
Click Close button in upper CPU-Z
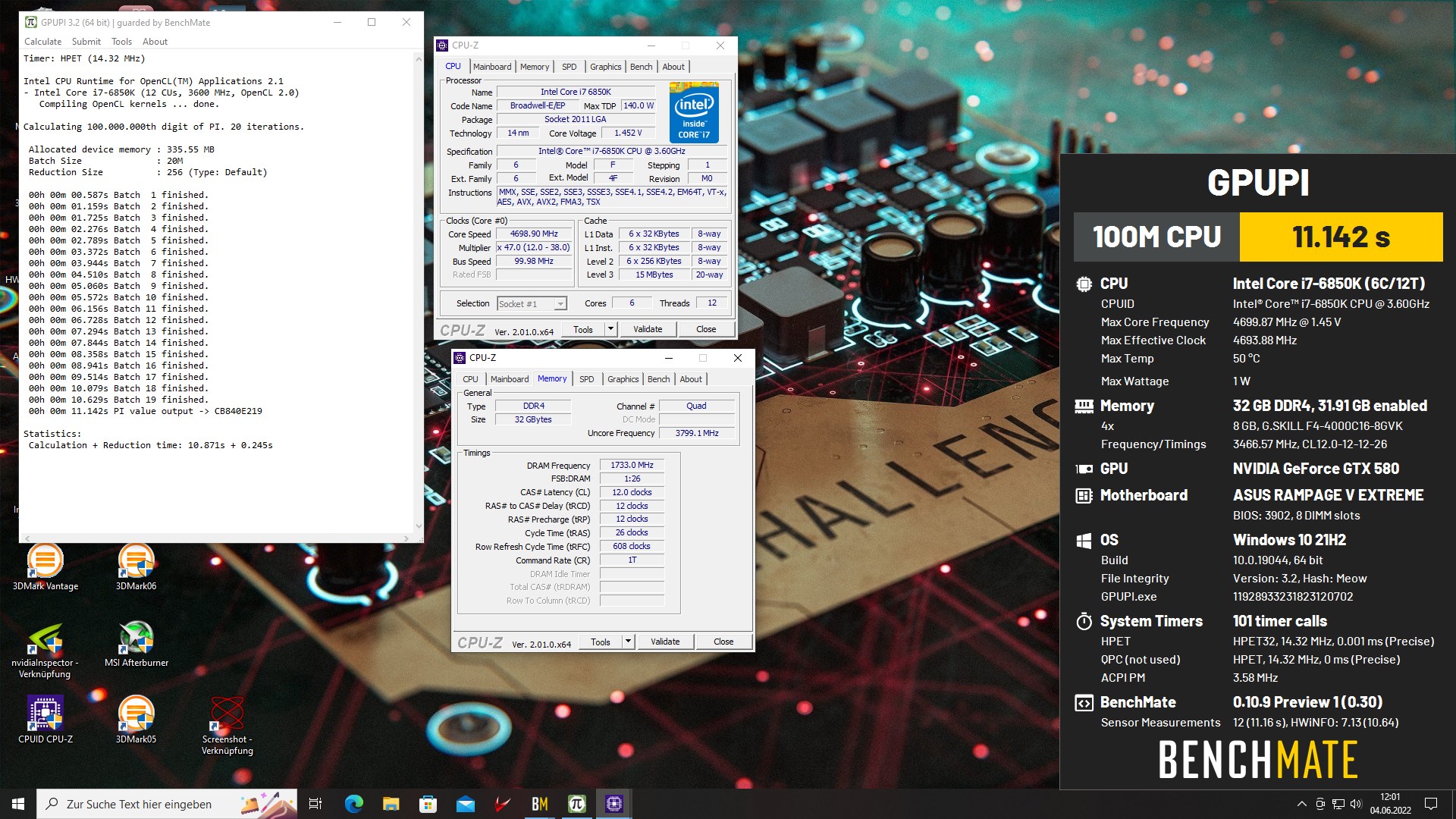tap(706, 329)
